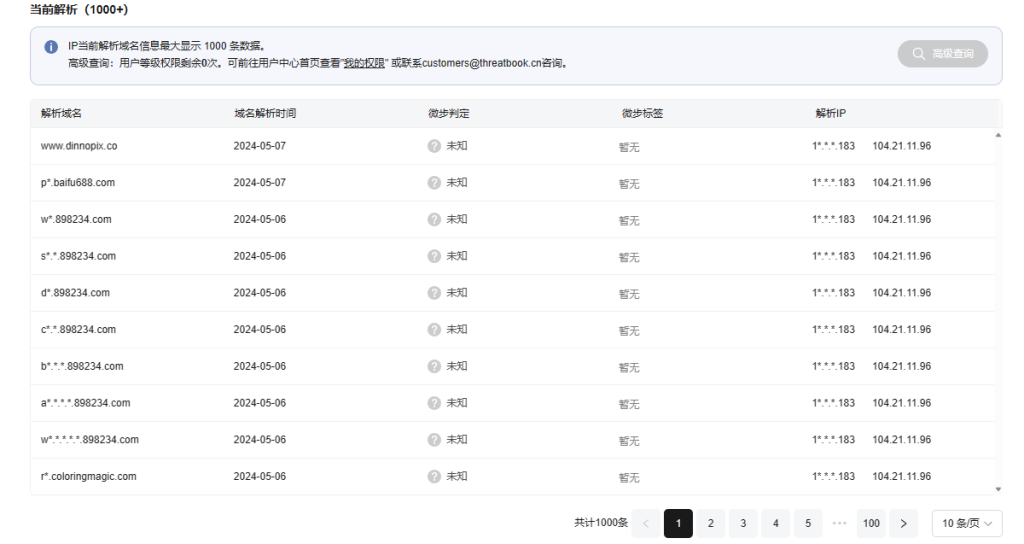Image resolution: width=1024 pixels, height=544 pixels.
Task: Select page 2 in pagination
Action: pos(710,523)
